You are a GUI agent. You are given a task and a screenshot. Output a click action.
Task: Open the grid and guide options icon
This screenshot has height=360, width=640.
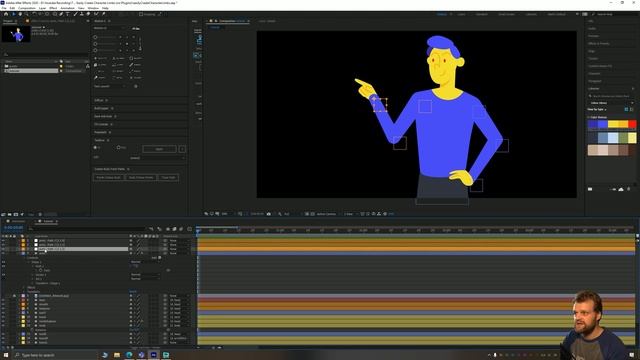point(240,213)
